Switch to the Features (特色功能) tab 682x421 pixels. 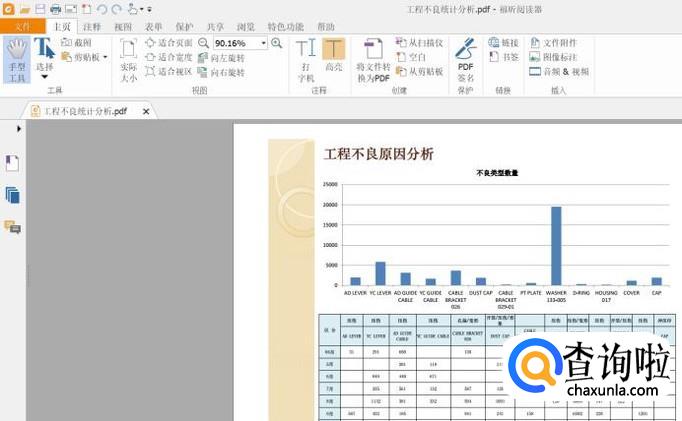click(285, 27)
